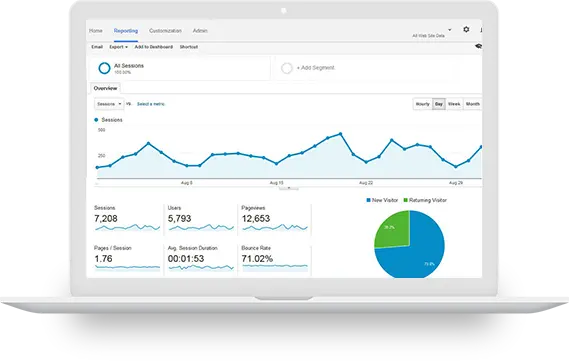Click the 250 y-axis label
This screenshot has height=361, width=569.
(x=101, y=156)
